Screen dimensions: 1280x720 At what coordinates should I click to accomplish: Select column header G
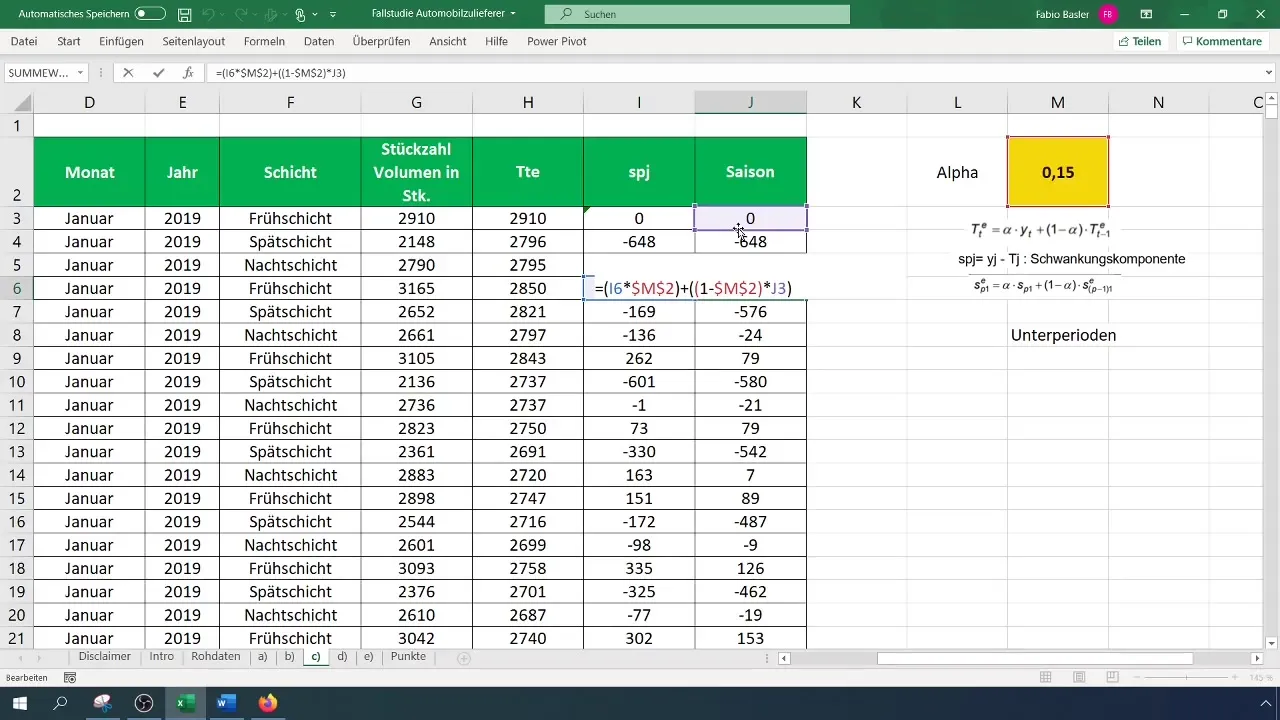tap(416, 102)
